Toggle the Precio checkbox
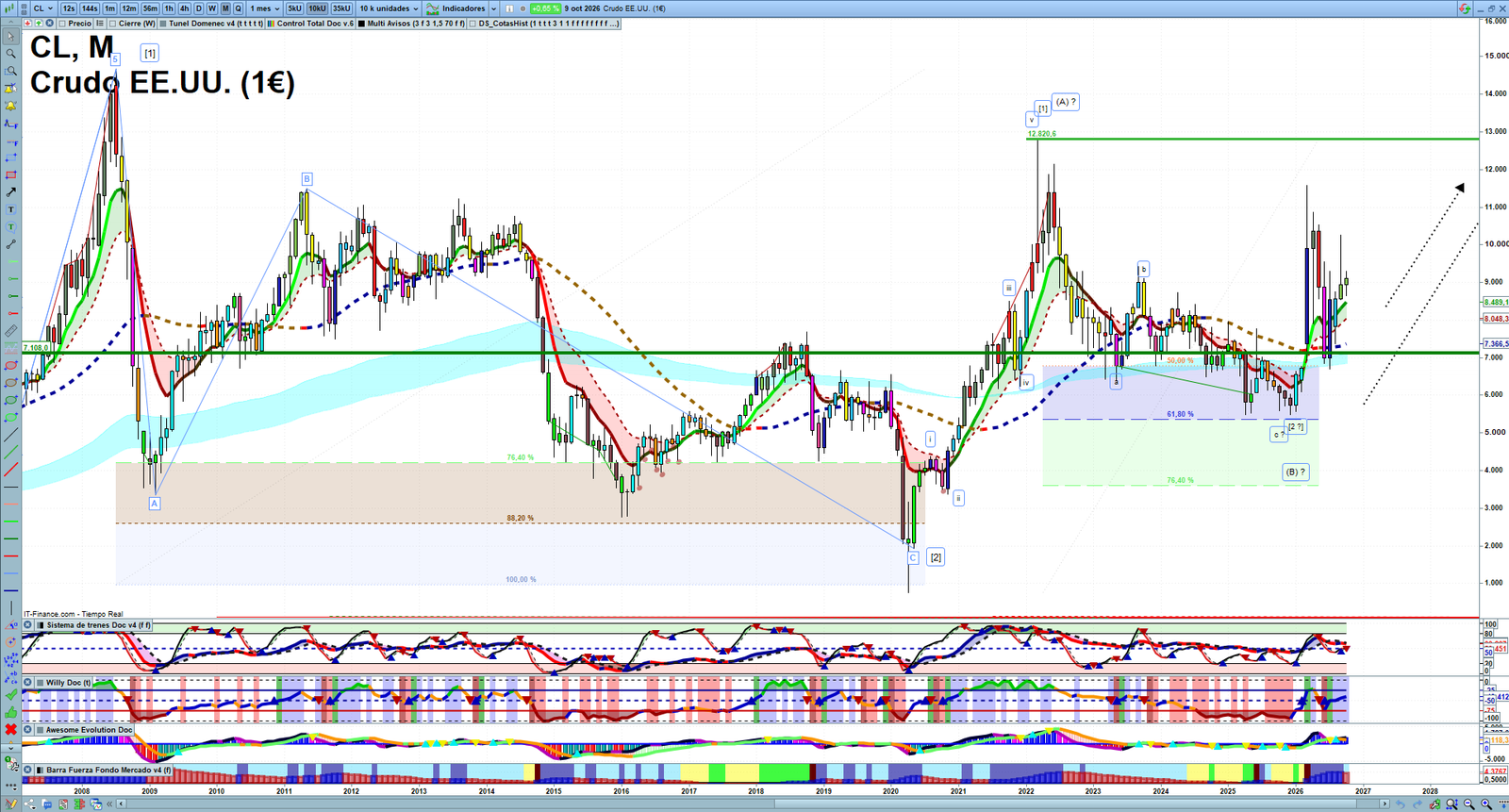 point(62,24)
